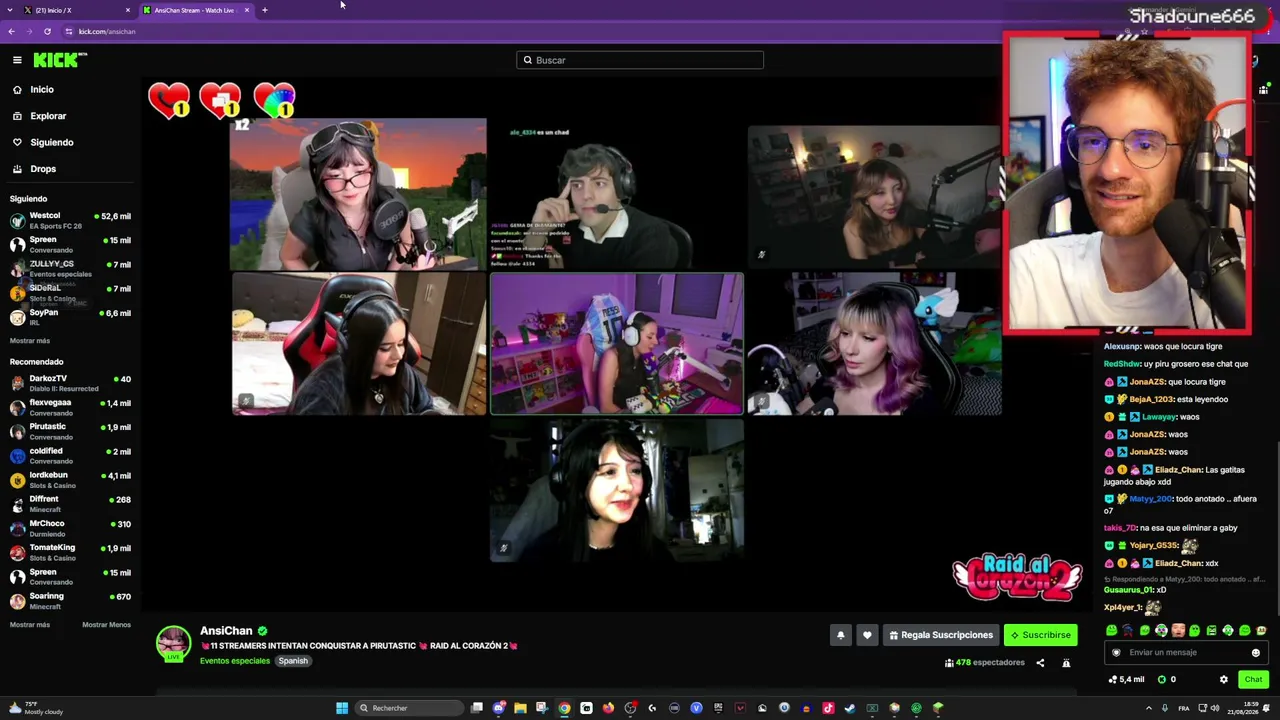Click the phone heart overlay badge
This screenshot has height=720, width=1280.
coord(169,101)
